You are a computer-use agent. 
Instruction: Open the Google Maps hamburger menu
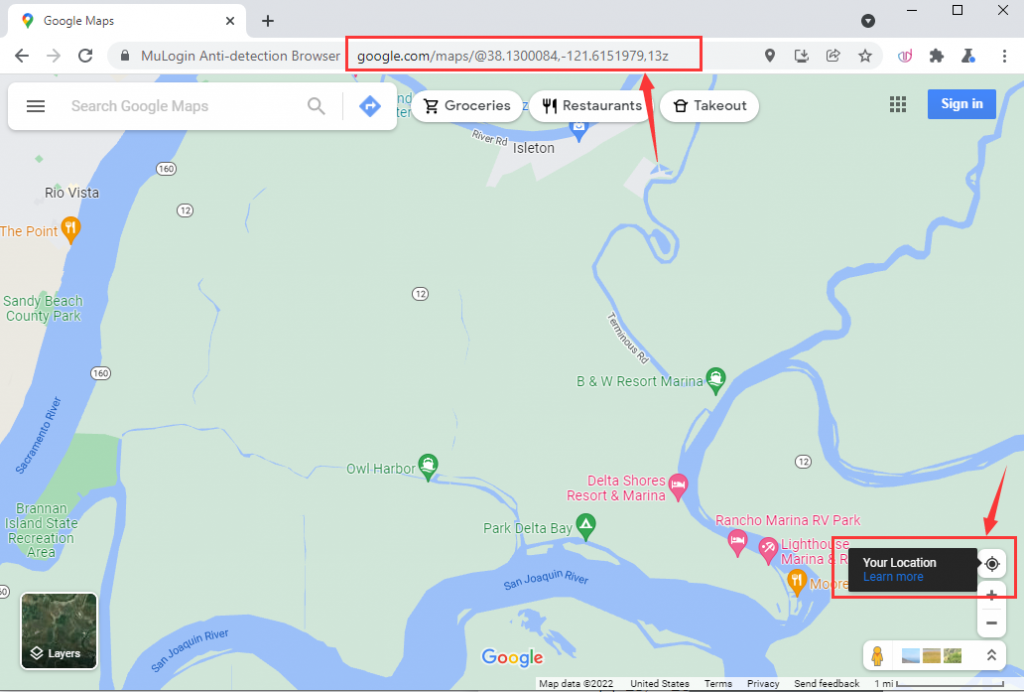click(36, 106)
